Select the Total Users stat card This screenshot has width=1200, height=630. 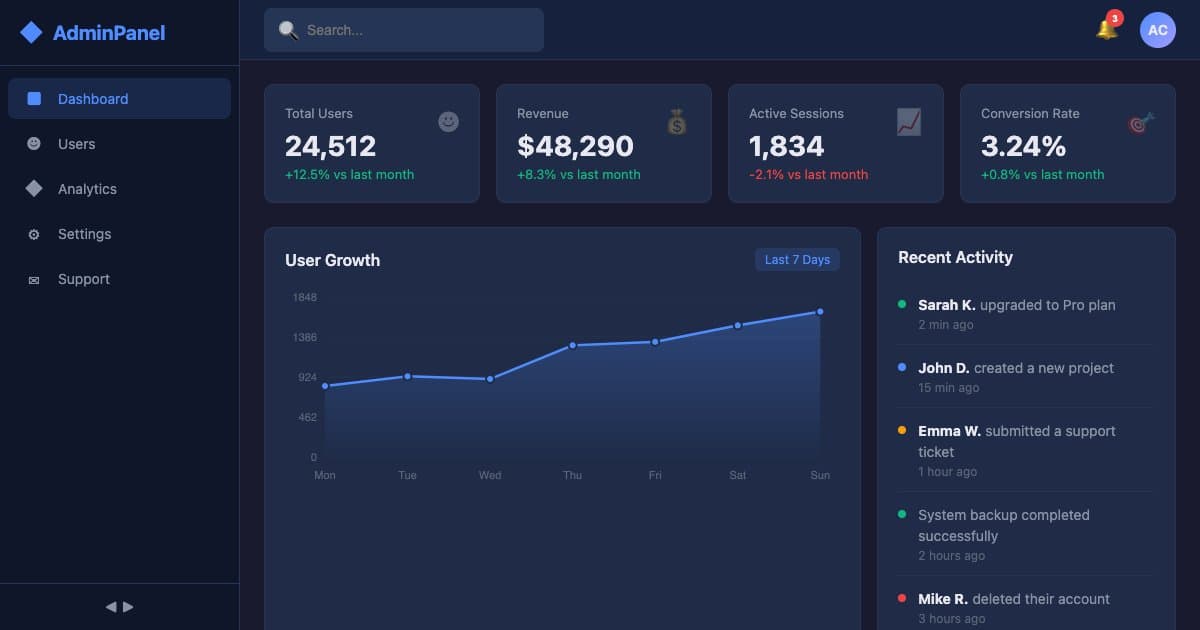point(372,143)
